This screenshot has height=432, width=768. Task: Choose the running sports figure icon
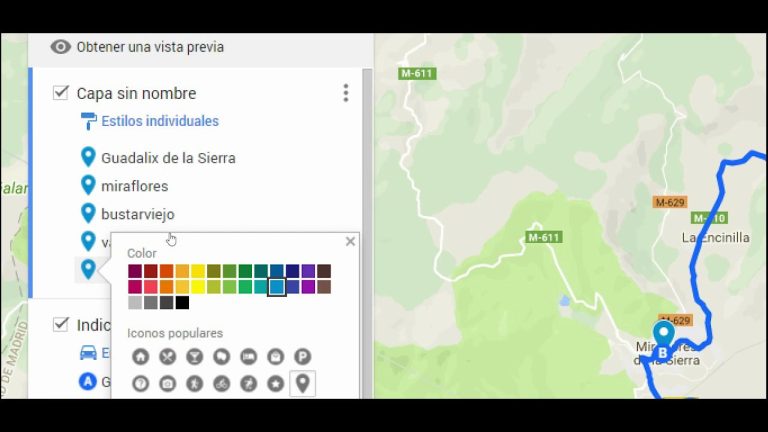[248, 384]
